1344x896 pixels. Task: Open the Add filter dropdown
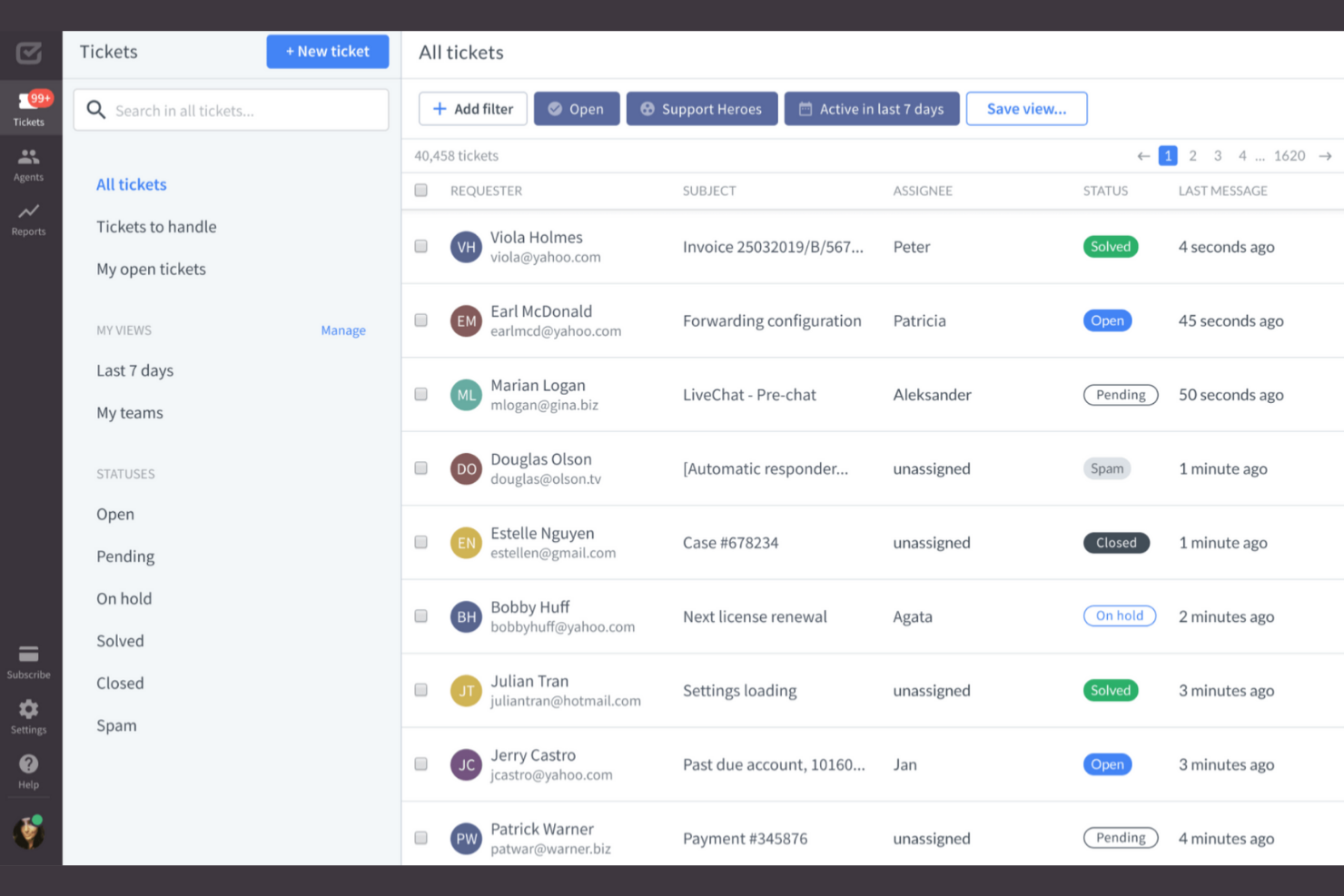tap(472, 108)
